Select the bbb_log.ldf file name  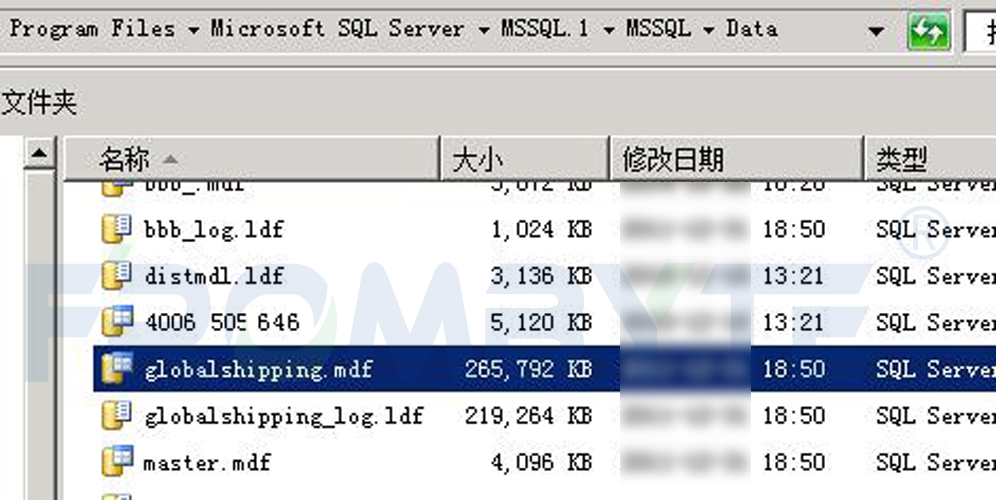(214, 229)
